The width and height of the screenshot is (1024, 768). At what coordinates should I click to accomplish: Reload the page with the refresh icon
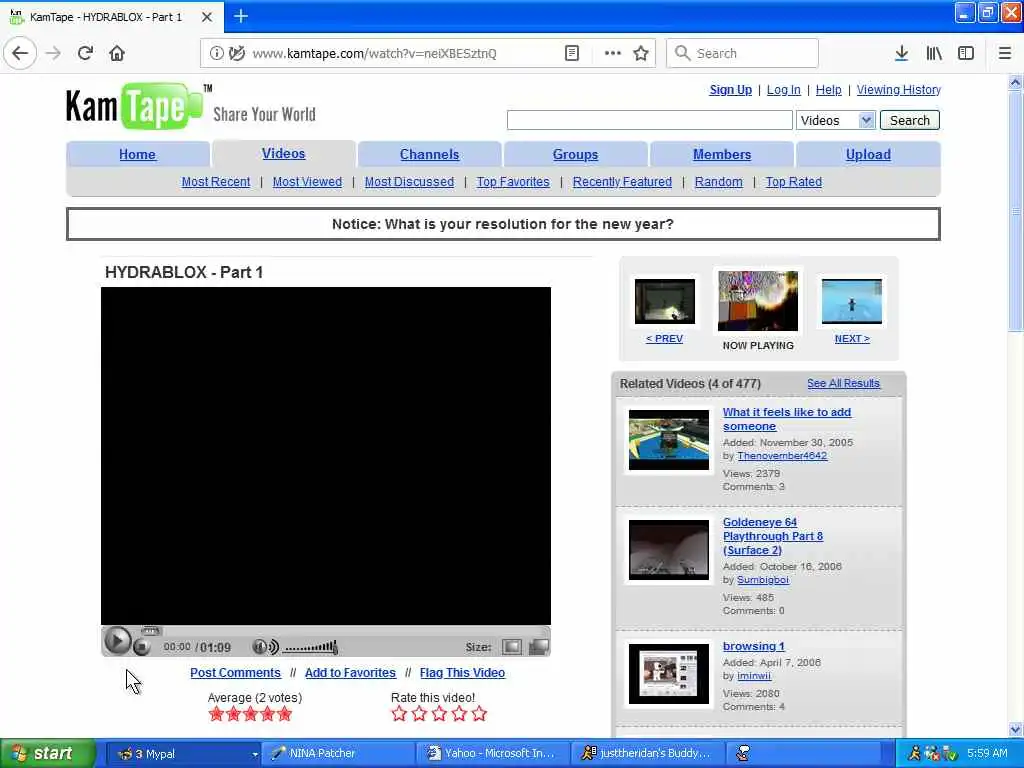tap(85, 53)
